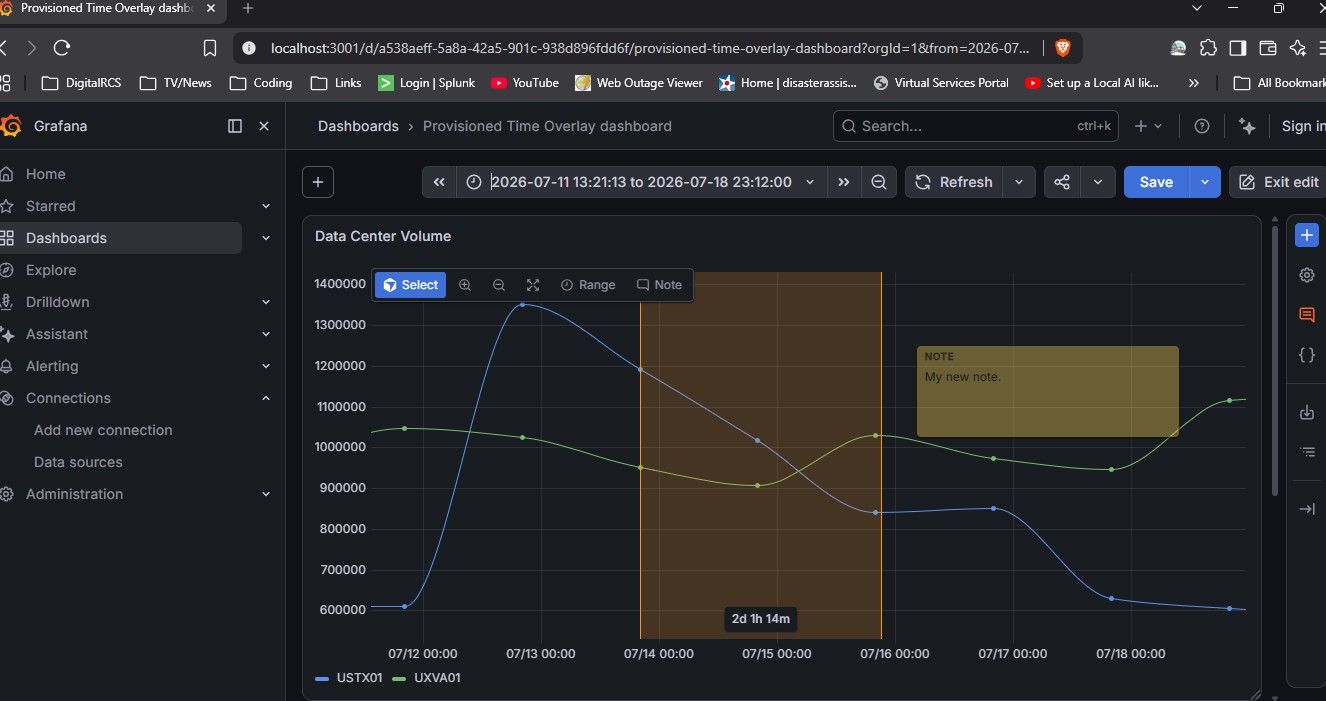
Task: Zoom out the time range
Action: point(878,182)
